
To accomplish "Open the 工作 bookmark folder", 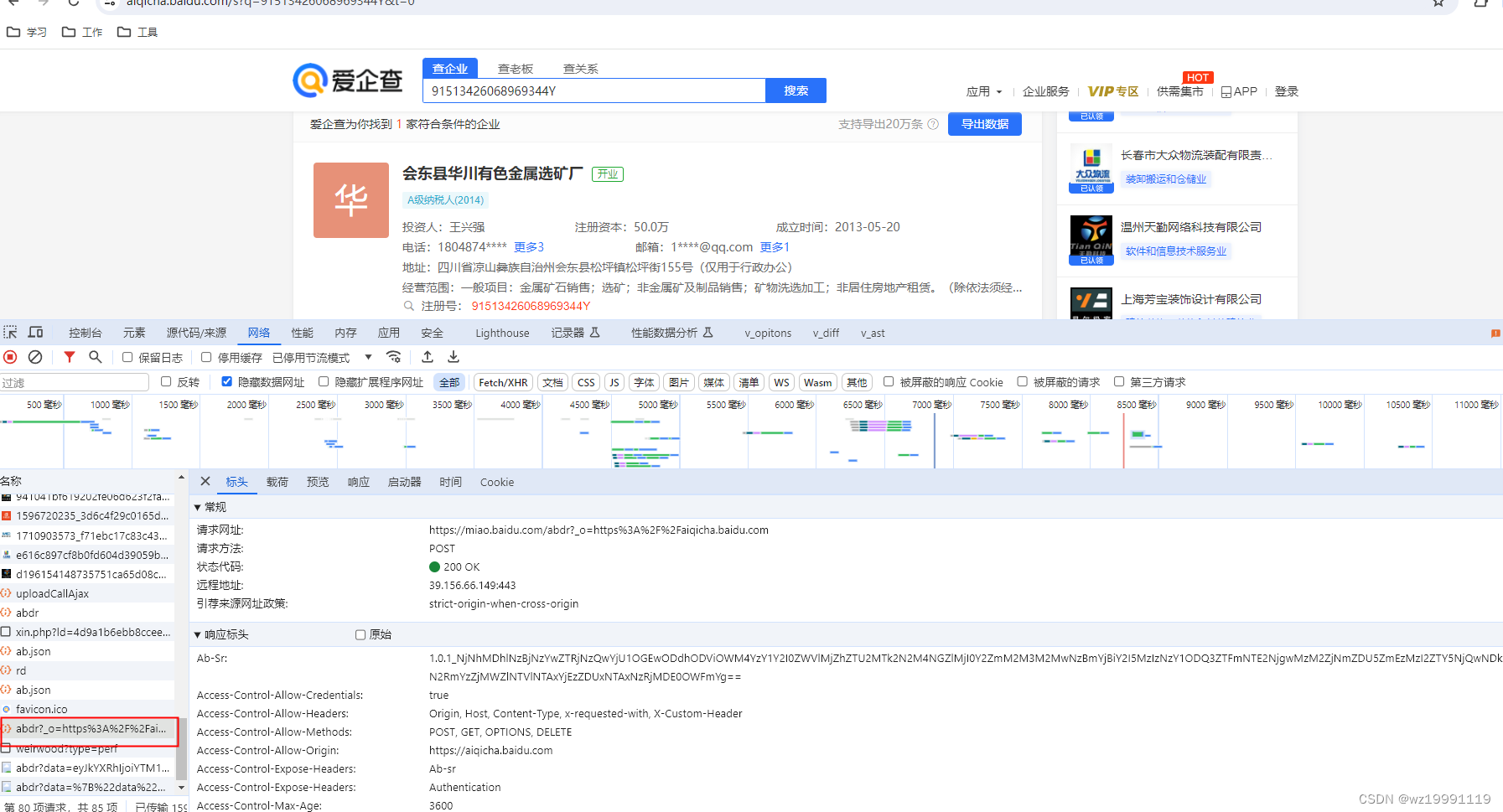I will tap(82, 32).
